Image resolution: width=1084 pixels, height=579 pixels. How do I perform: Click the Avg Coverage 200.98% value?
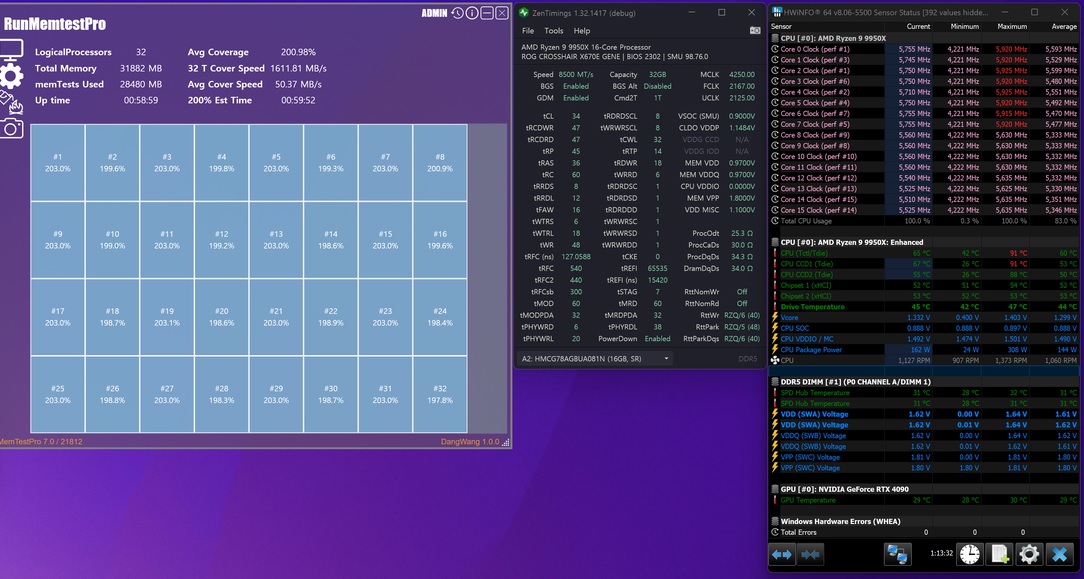[298, 52]
